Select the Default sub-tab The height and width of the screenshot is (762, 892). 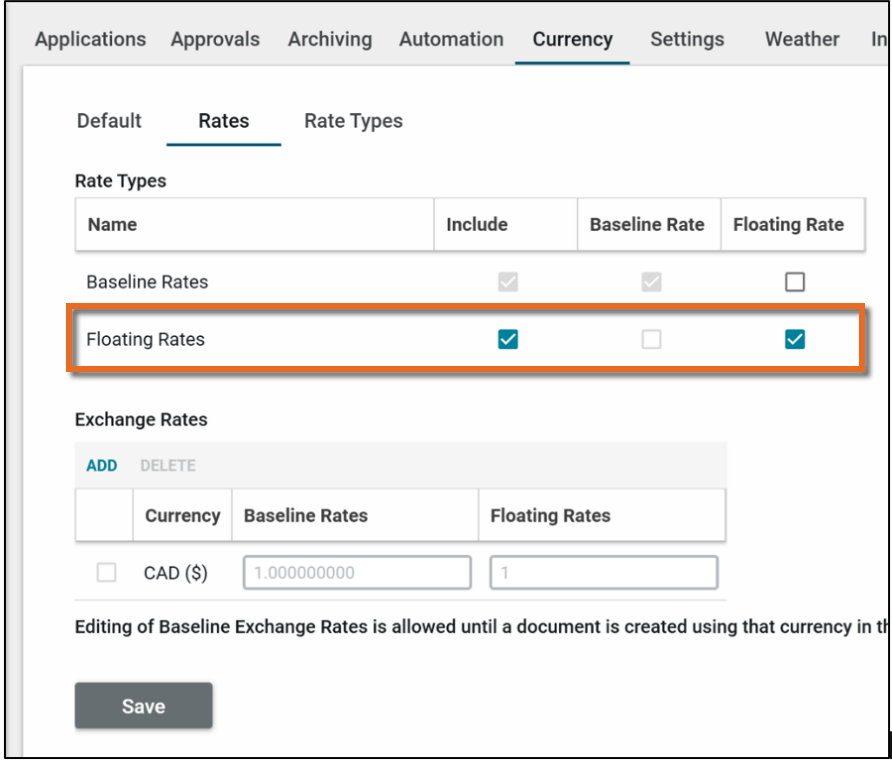[x=109, y=121]
